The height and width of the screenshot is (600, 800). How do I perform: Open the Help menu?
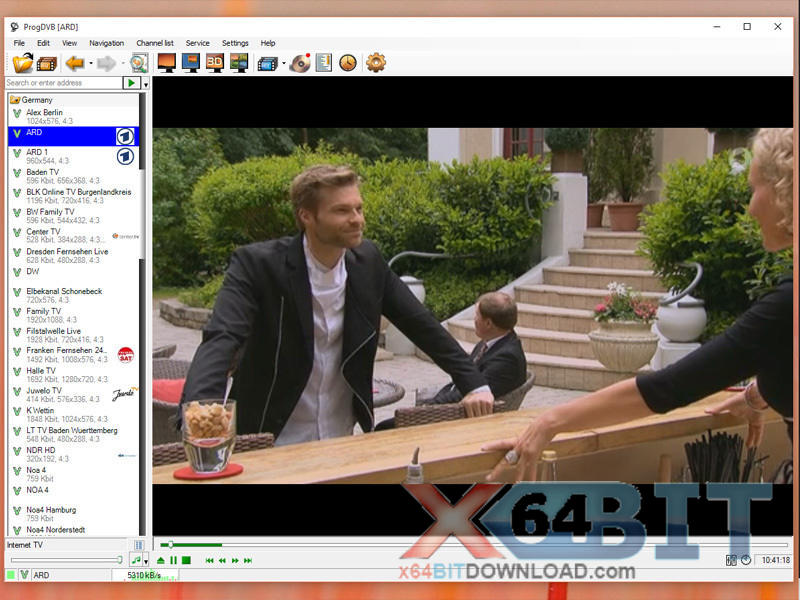pos(268,43)
